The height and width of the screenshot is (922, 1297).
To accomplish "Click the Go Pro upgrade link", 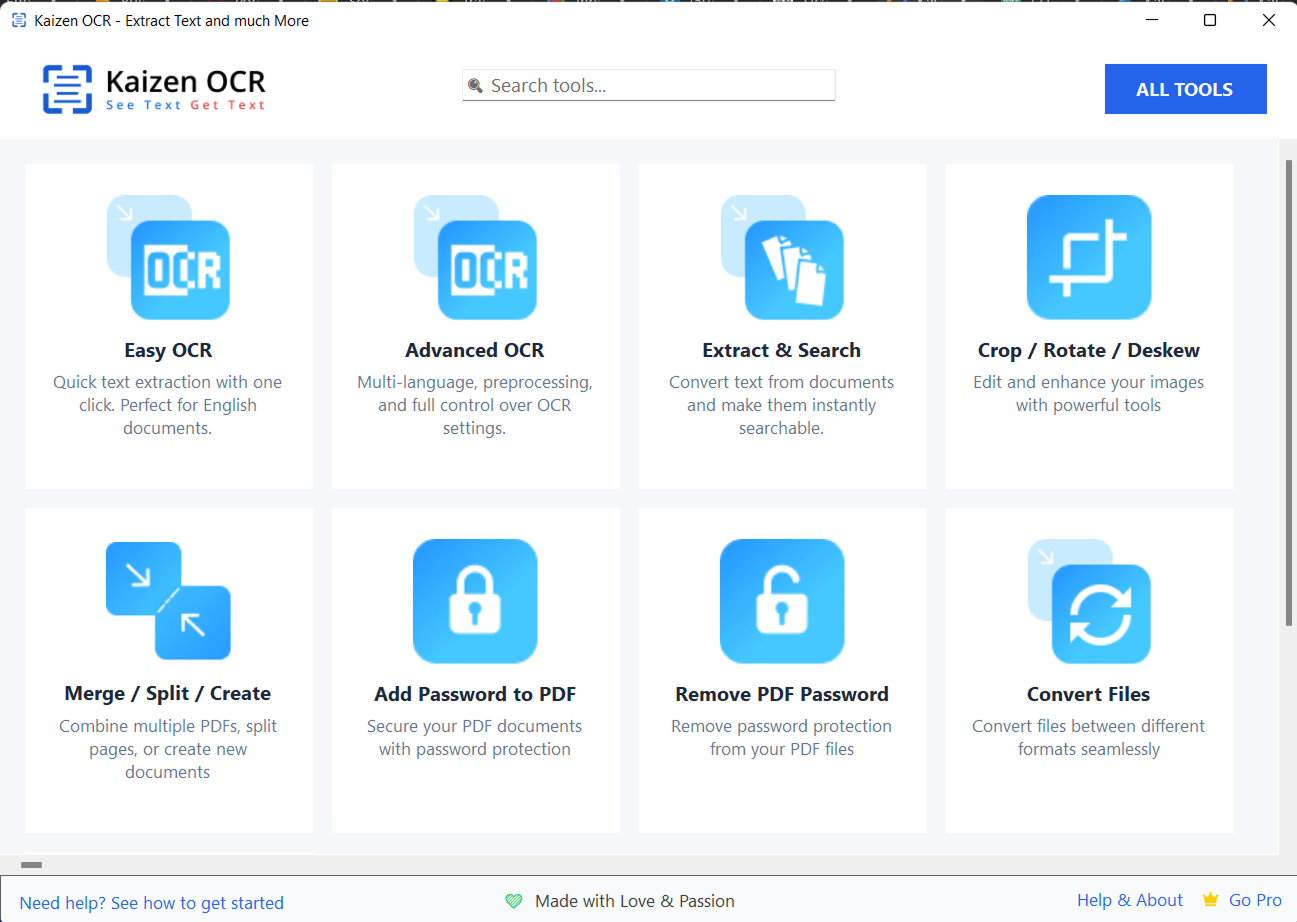I will point(1254,900).
